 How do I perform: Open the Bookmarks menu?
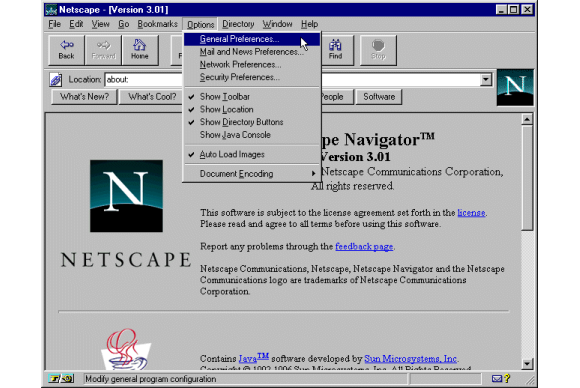[158, 24]
